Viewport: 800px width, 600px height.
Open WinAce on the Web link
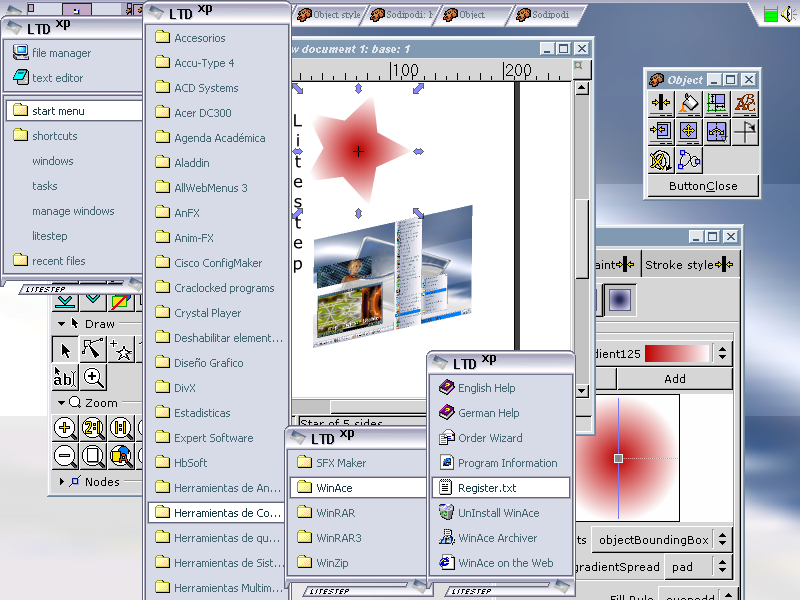point(501,563)
